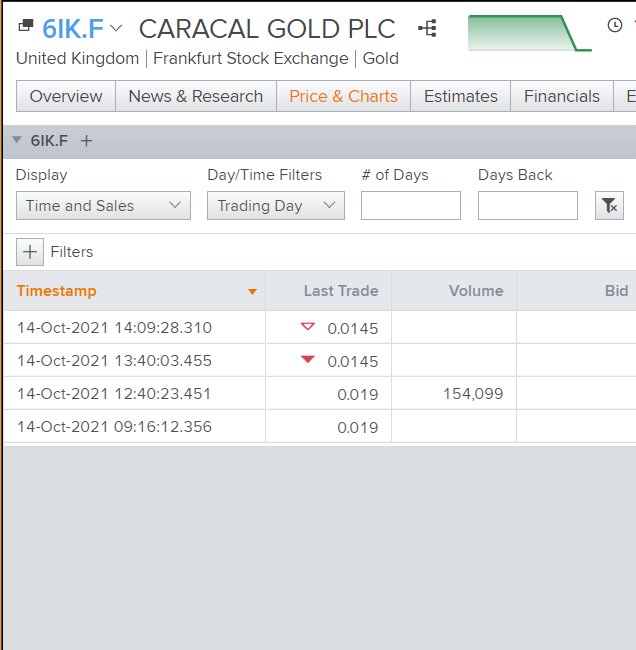Screen dimensions: 636x650
Task: Open the News & Research tab
Action: 196,96
